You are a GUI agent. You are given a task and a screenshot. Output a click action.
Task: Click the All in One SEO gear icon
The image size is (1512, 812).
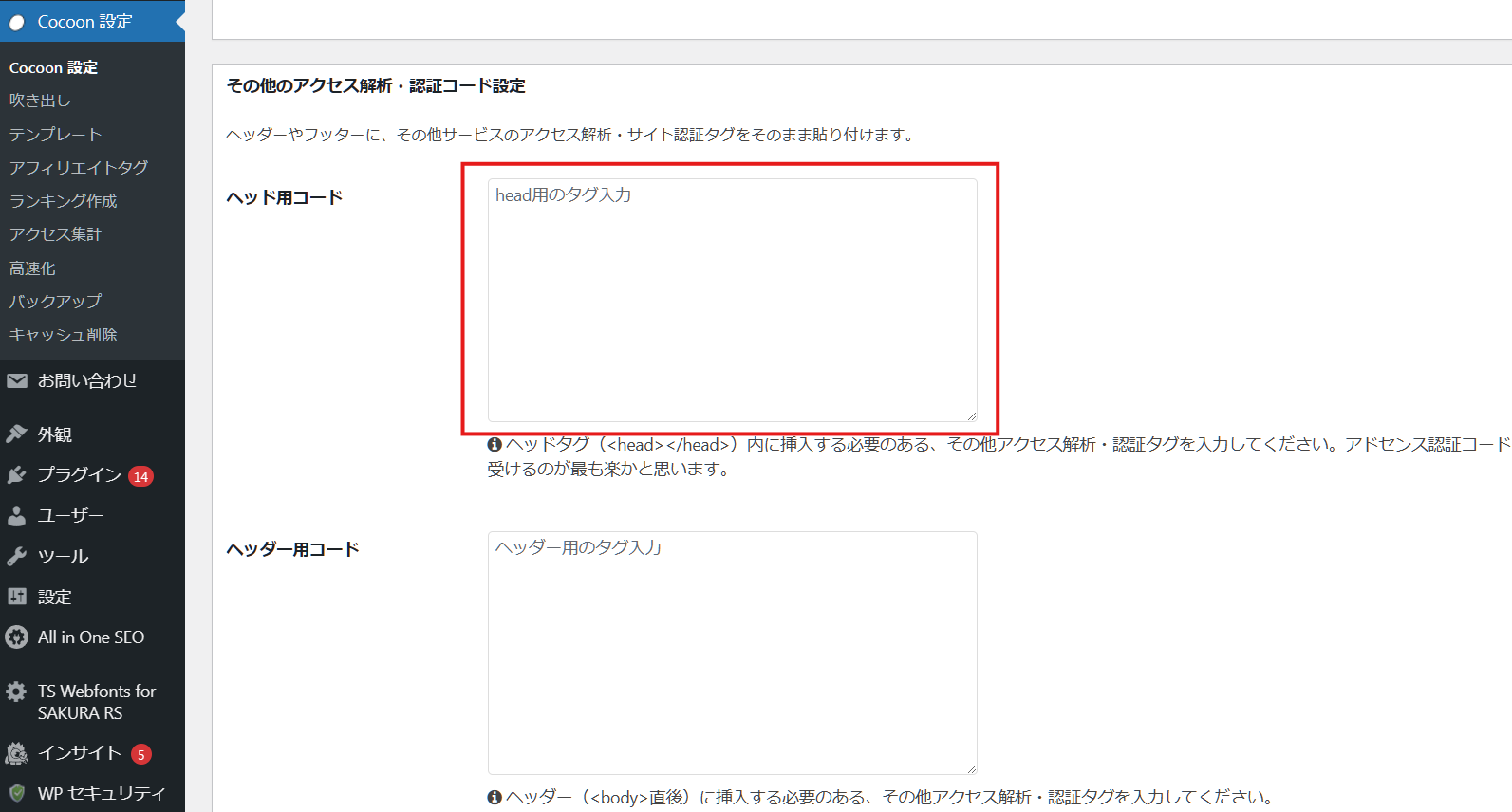[17, 637]
